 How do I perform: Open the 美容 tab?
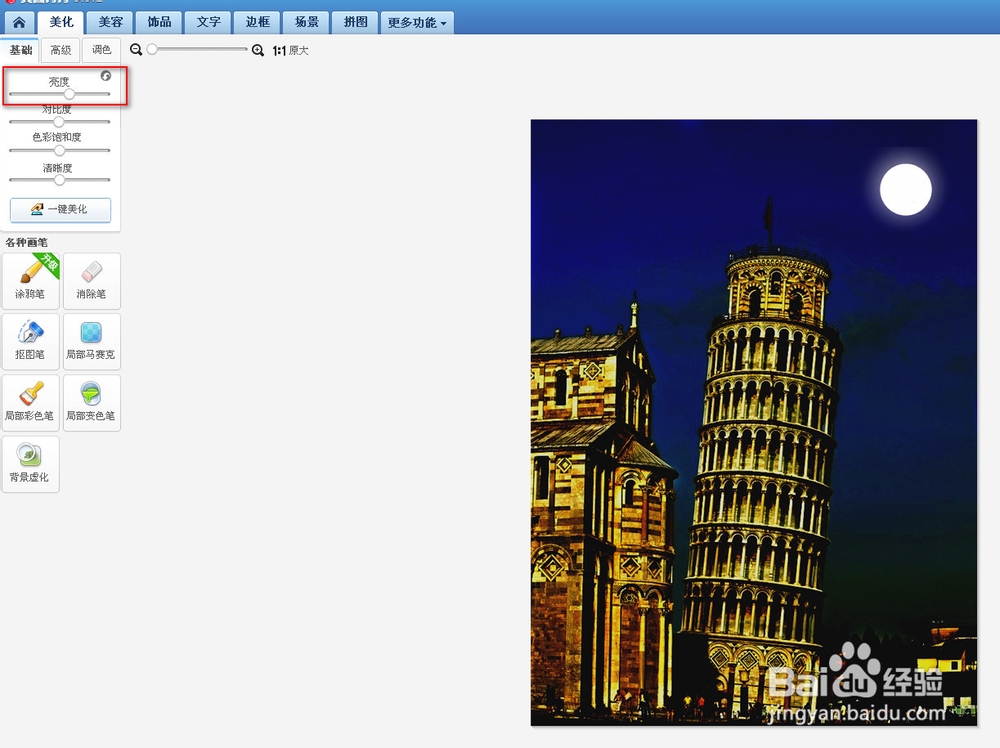pyautogui.click(x=110, y=23)
